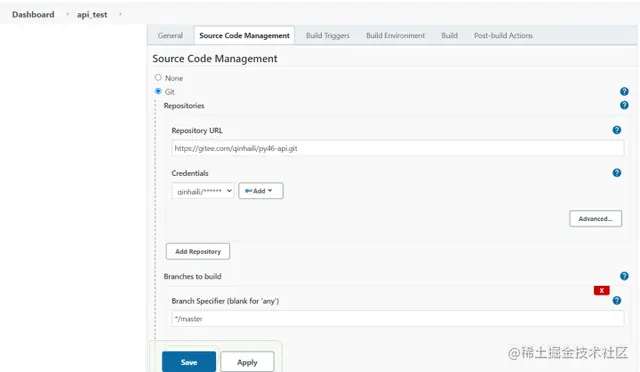The height and width of the screenshot is (372, 640).
Task: Focus the Branch Specifier input field
Action: [x=398, y=319]
